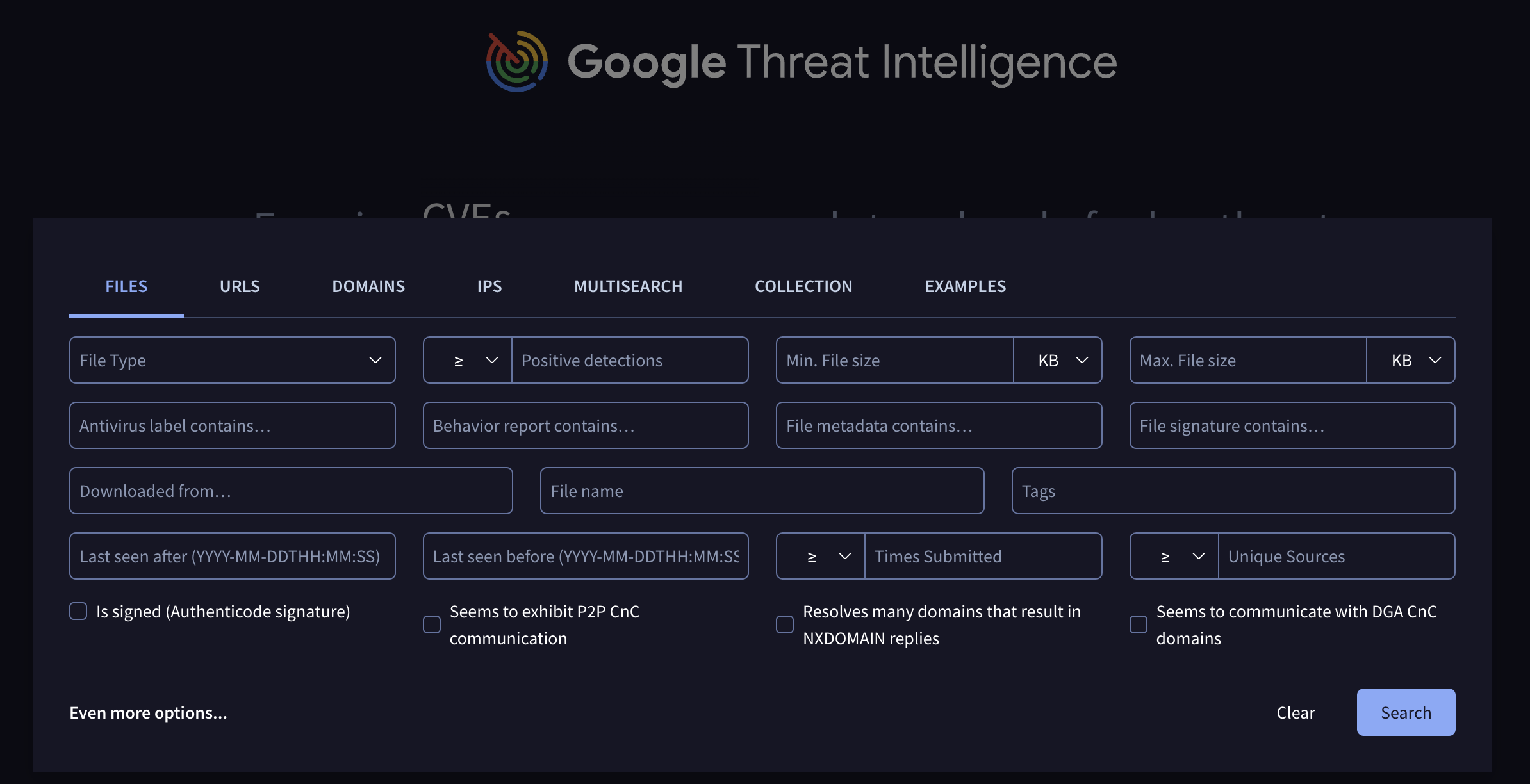
Task: Click the File signature contains field
Action: point(1292,425)
